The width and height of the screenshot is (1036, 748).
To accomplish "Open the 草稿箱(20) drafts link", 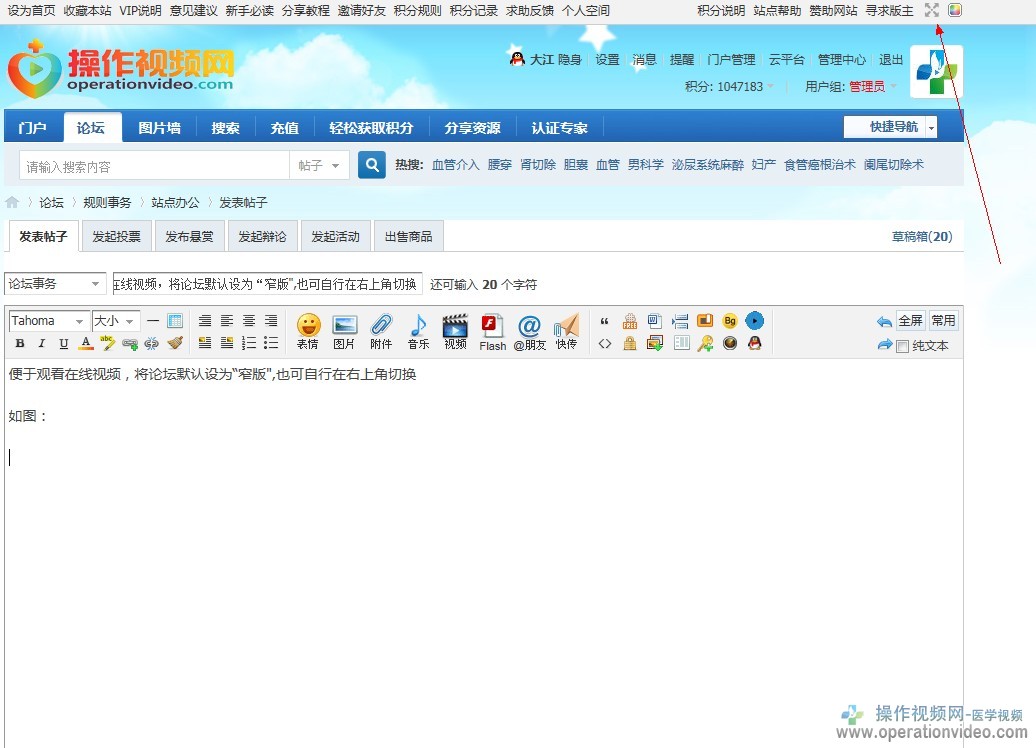I will pyautogui.click(x=921, y=237).
